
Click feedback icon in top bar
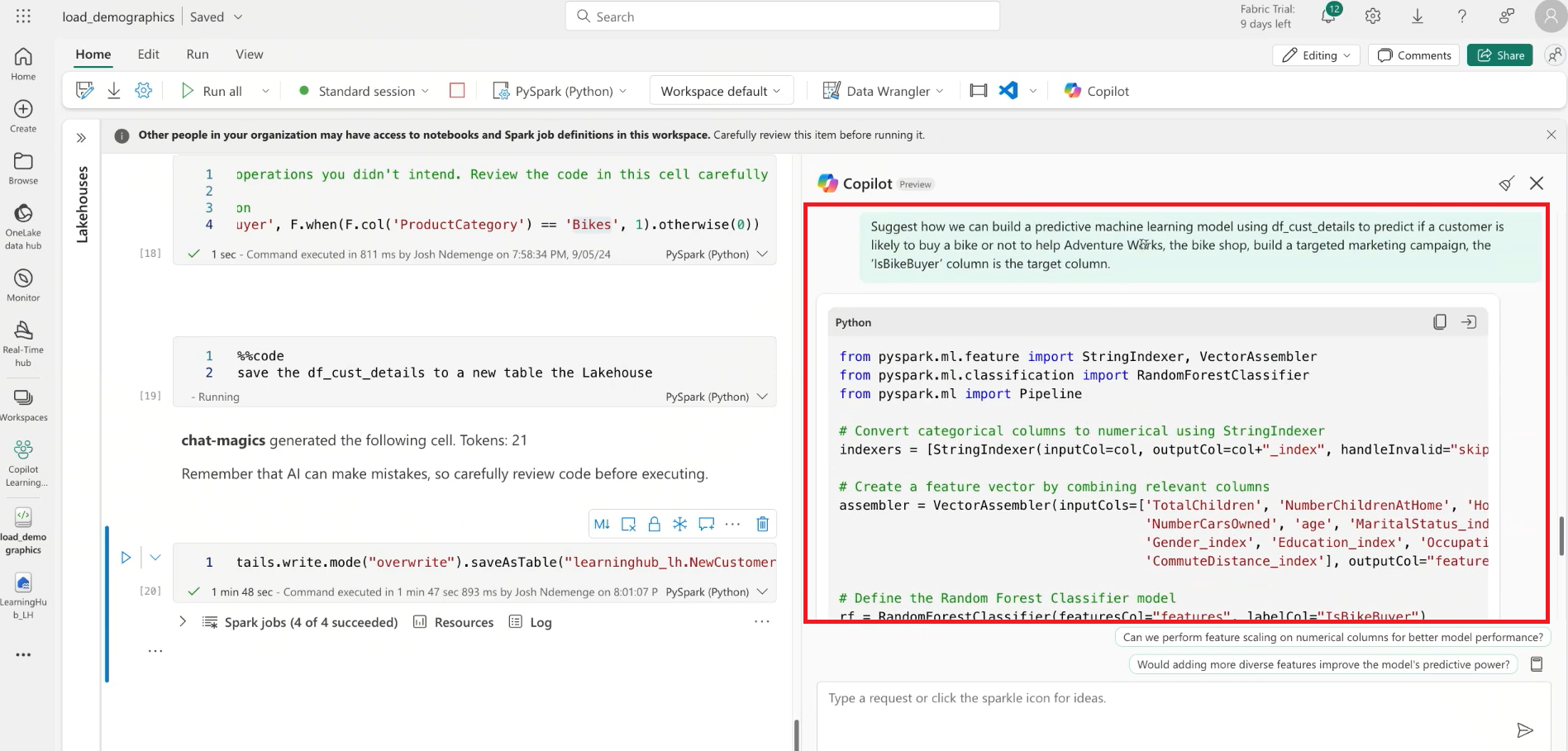point(1506,16)
